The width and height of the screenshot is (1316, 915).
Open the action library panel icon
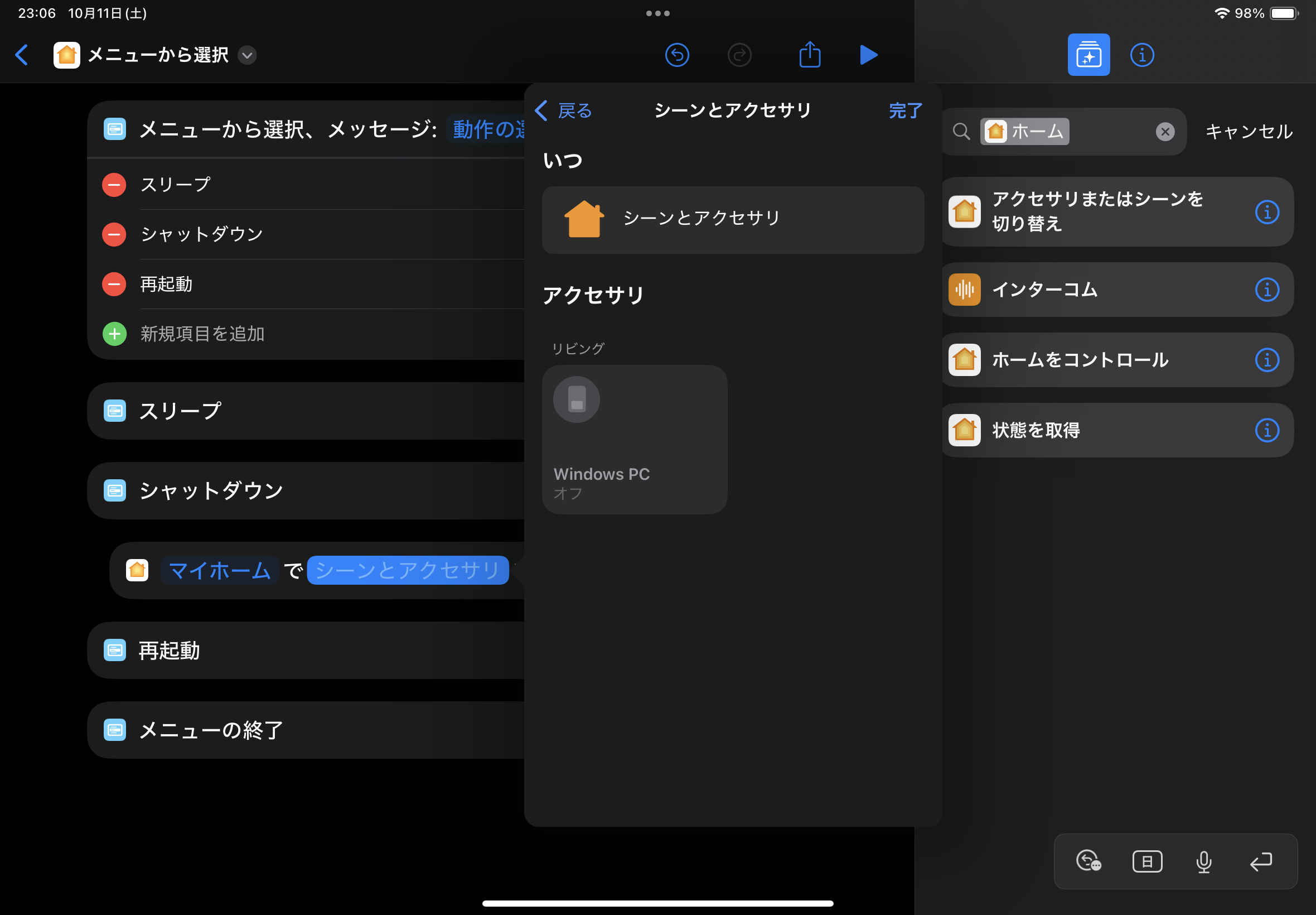click(1088, 55)
